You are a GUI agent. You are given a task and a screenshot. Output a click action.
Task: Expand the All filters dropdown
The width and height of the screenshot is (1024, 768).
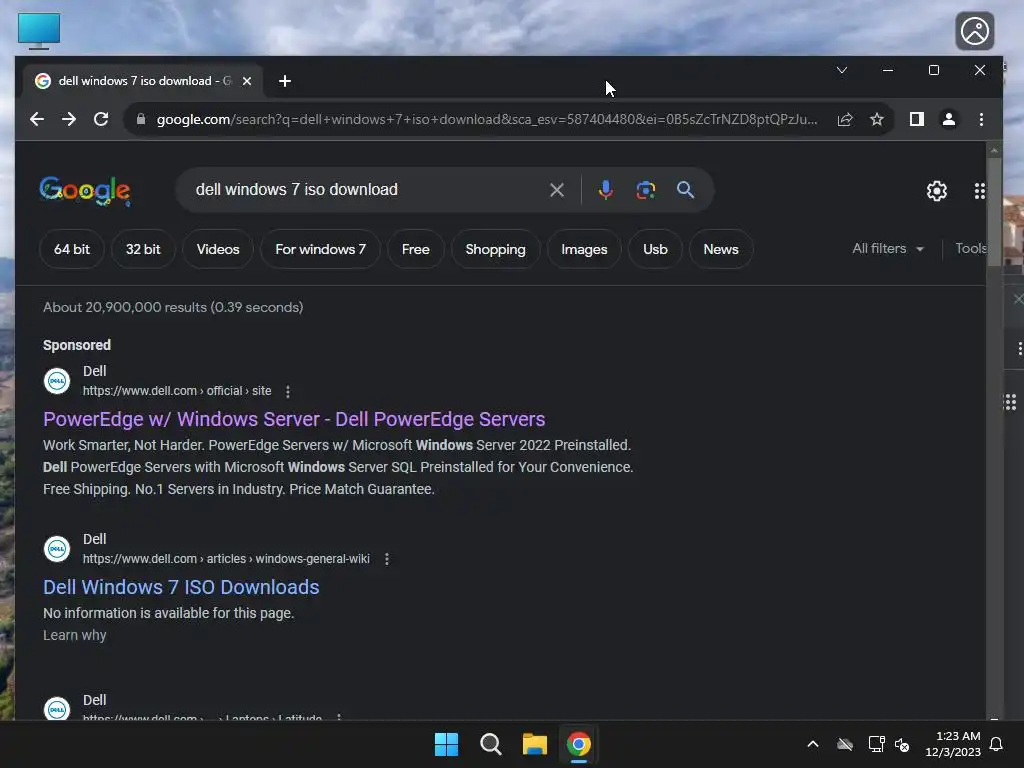point(888,249)
